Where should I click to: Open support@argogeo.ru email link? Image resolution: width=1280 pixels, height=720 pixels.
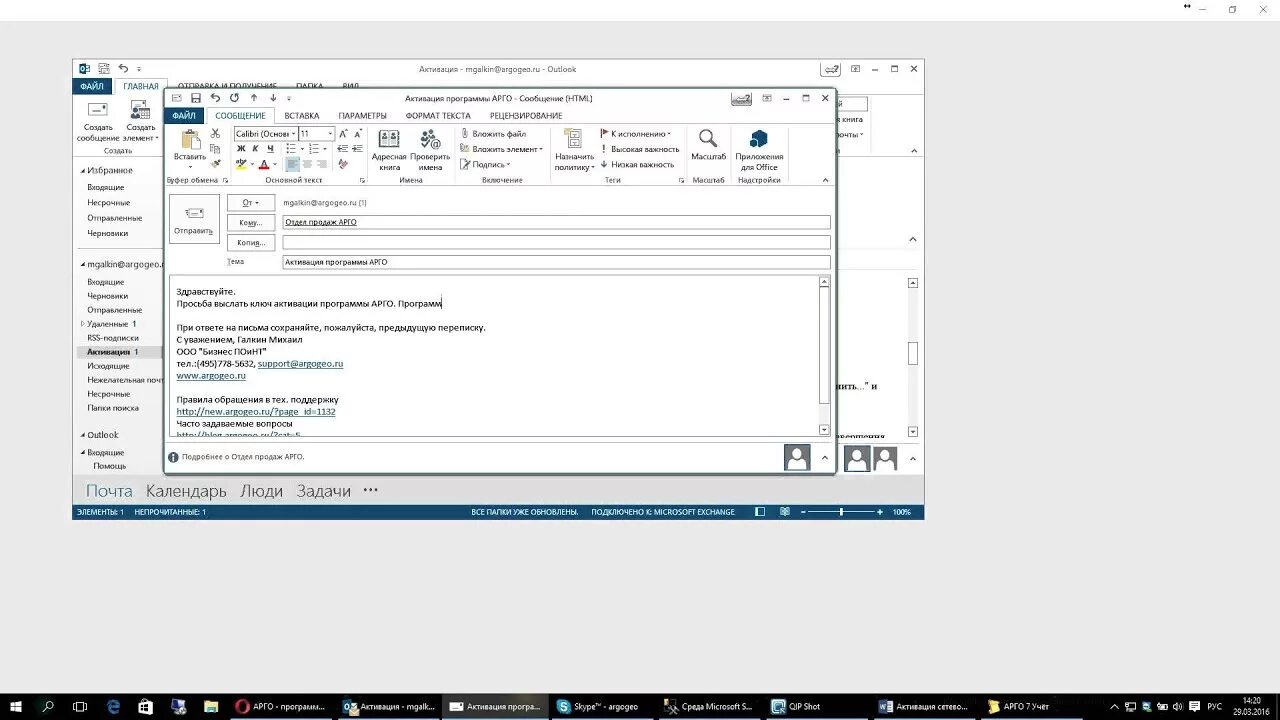coord(300,364)
